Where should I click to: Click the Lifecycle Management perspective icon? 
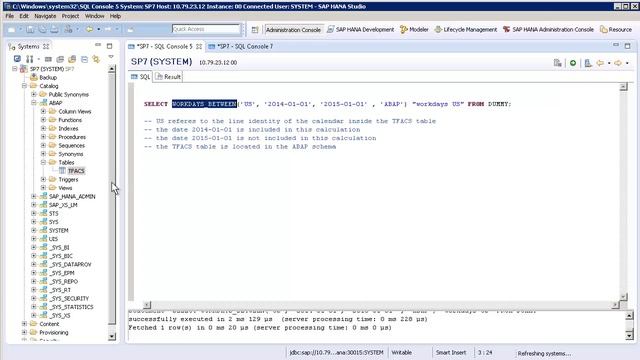438,29
